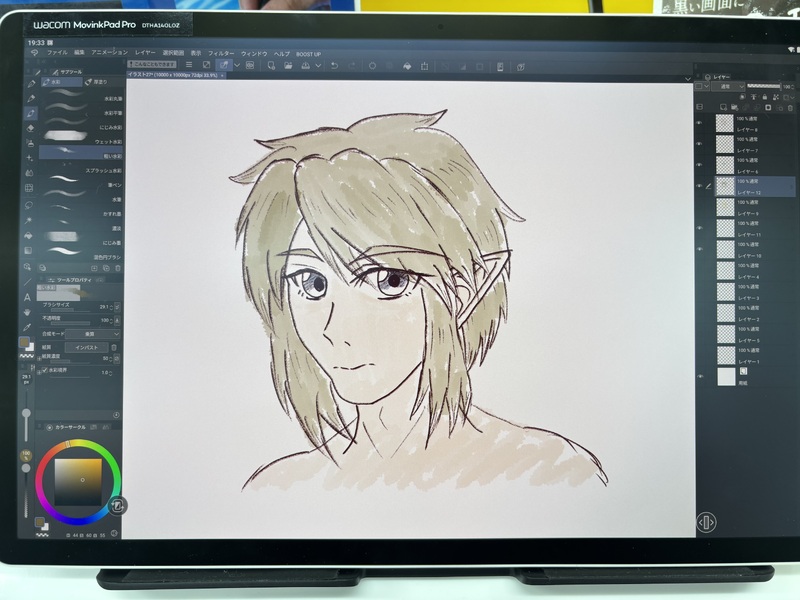This screenshot has height=600, width=800.
Task: Hide レイヤー 6 using its eye icon
Action: (x=699, y=165)
